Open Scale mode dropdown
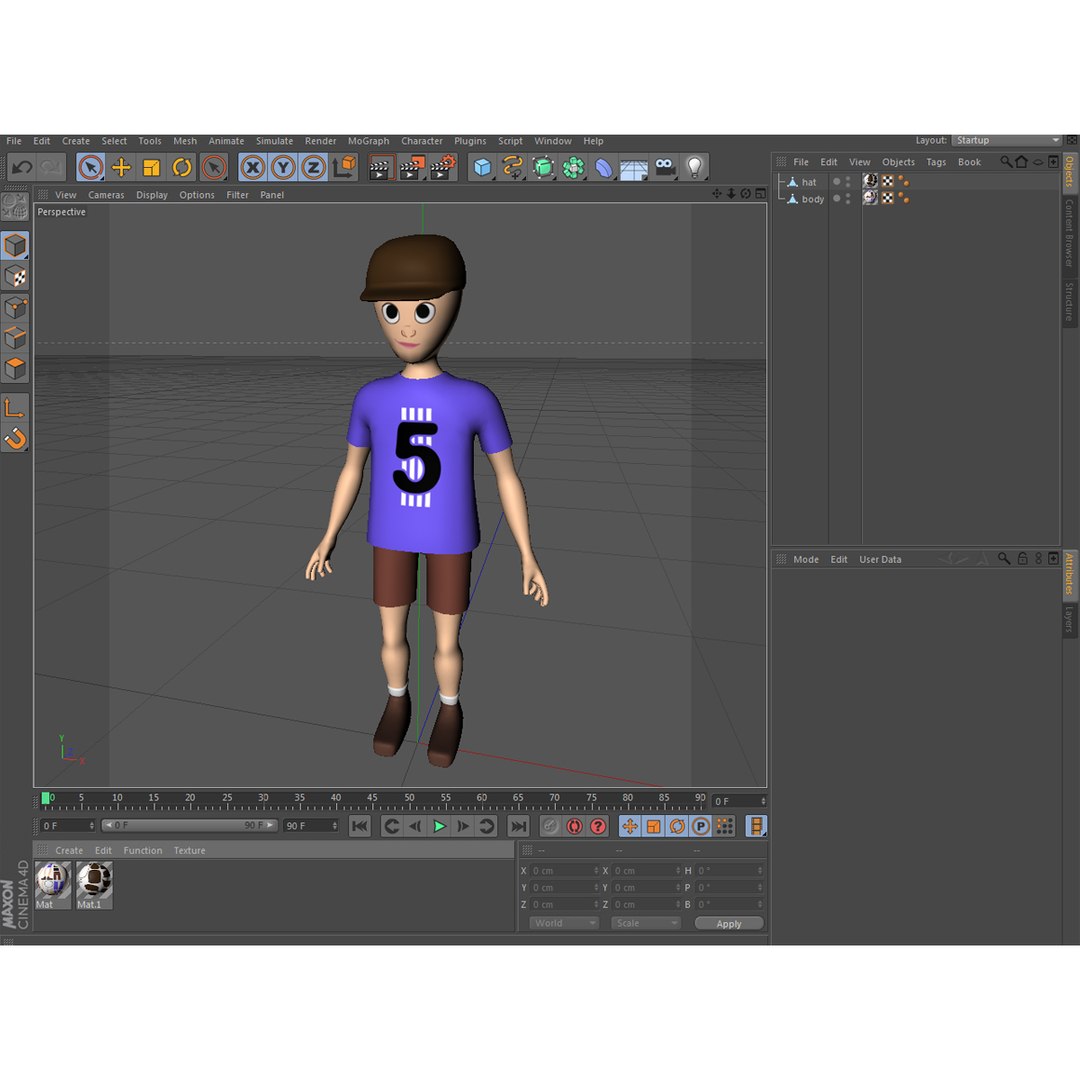Screen dimensions: 1080x1080 click(x=645, y=923)
